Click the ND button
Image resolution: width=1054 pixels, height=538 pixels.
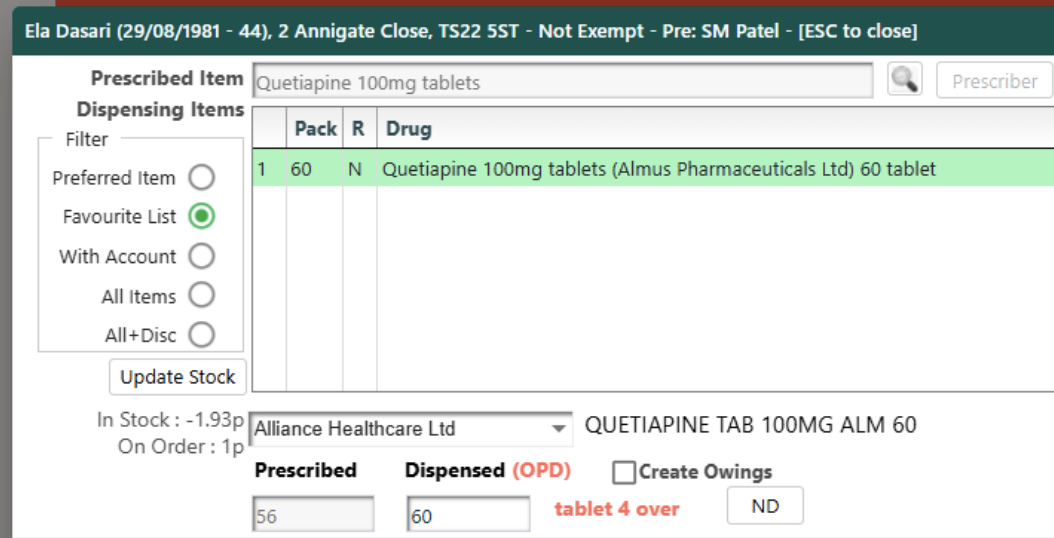pyautogui.click(x=765, y=506)
